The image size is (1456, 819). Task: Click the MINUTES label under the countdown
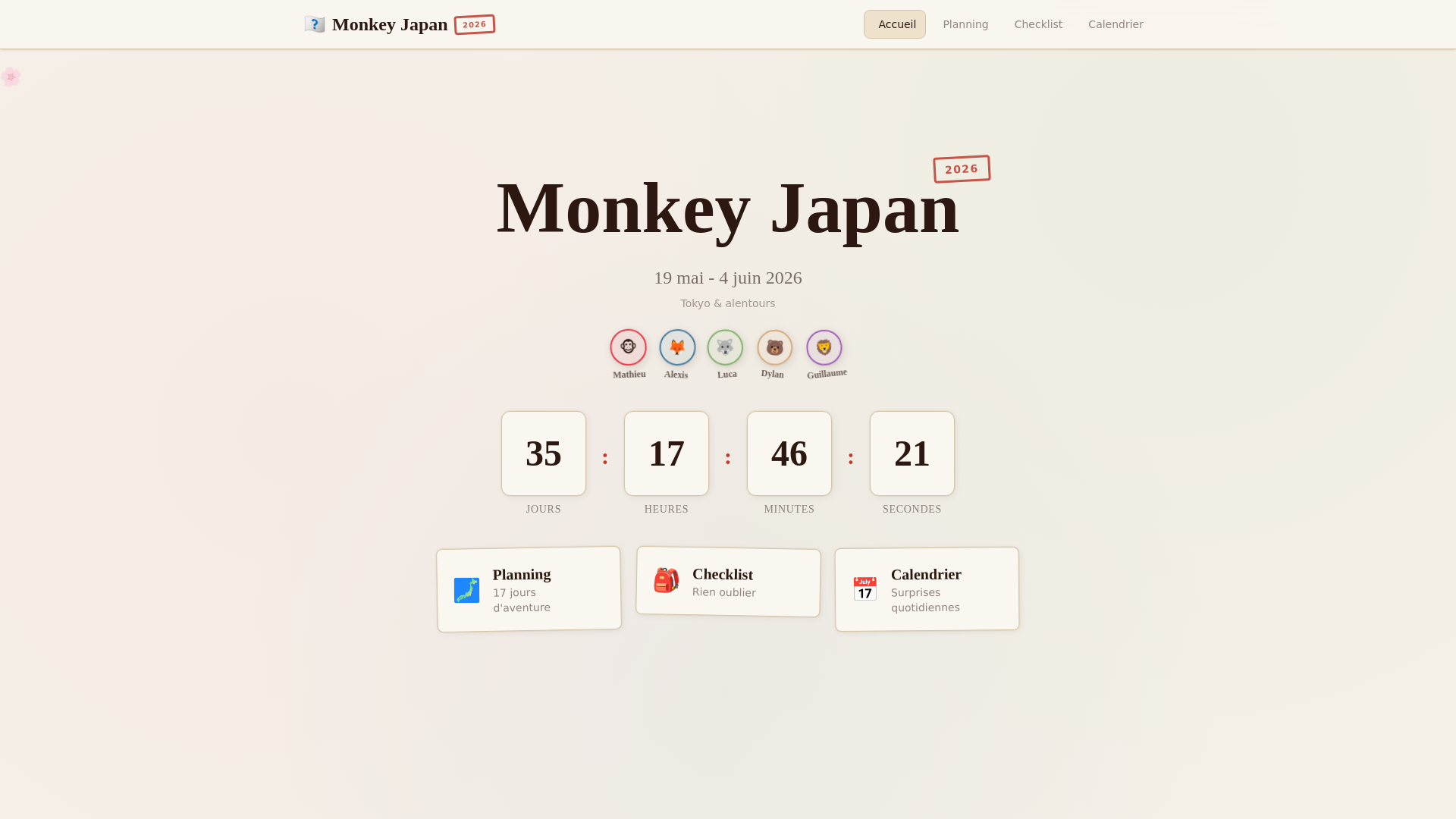click(x=789, y=510)
